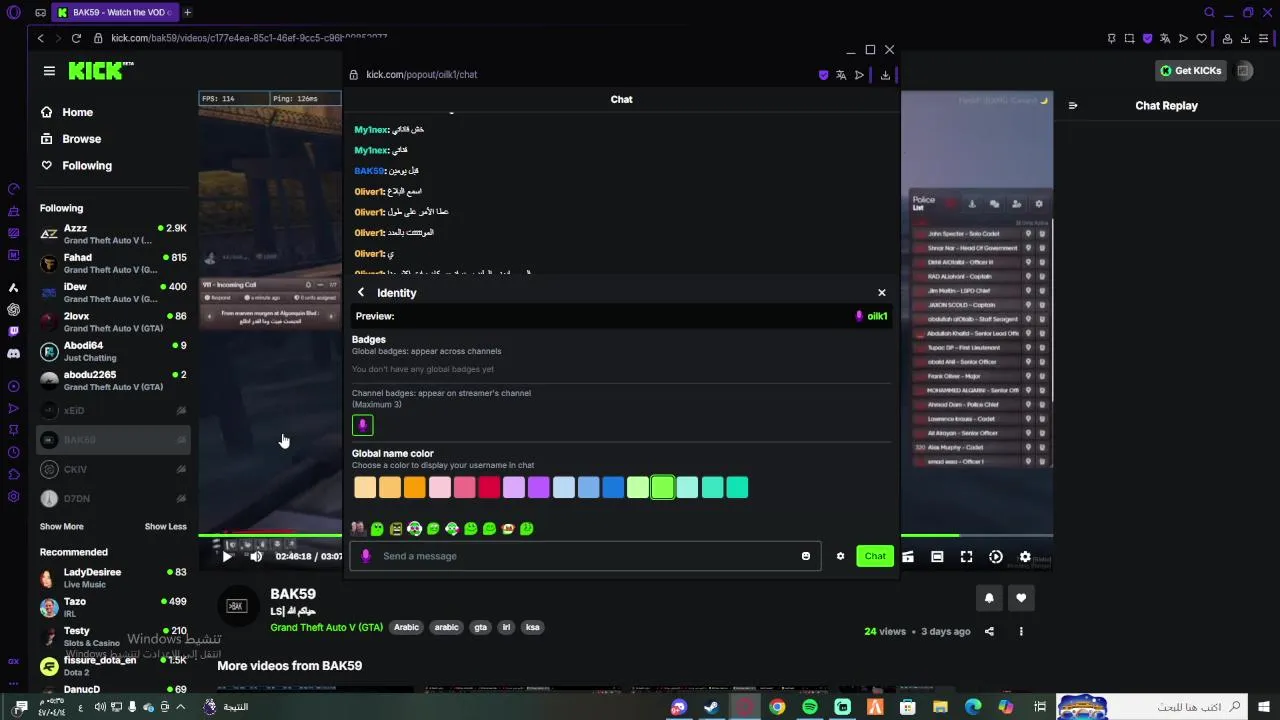Open browser easy setup menu

click(x=1265, y=38)
